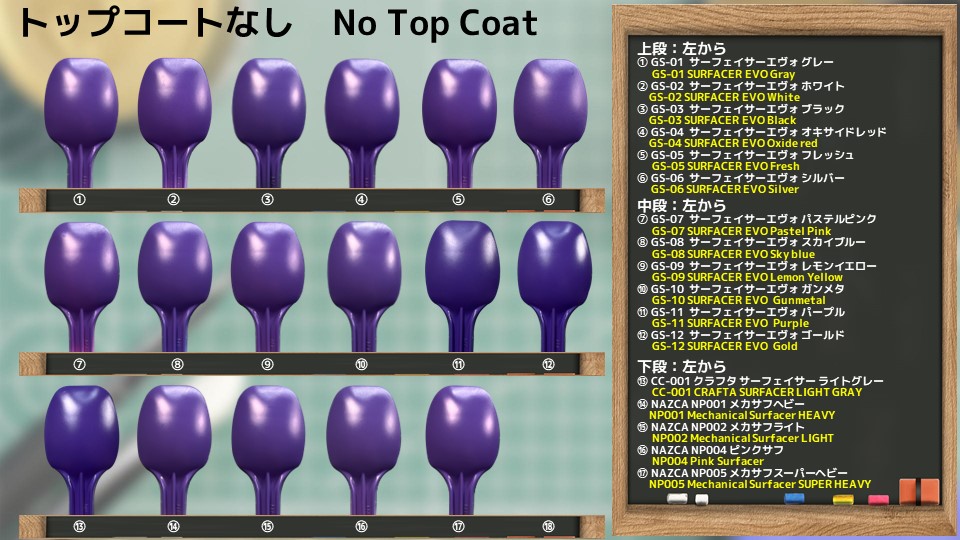Click the shelf number label ⑯

(361, 526)
